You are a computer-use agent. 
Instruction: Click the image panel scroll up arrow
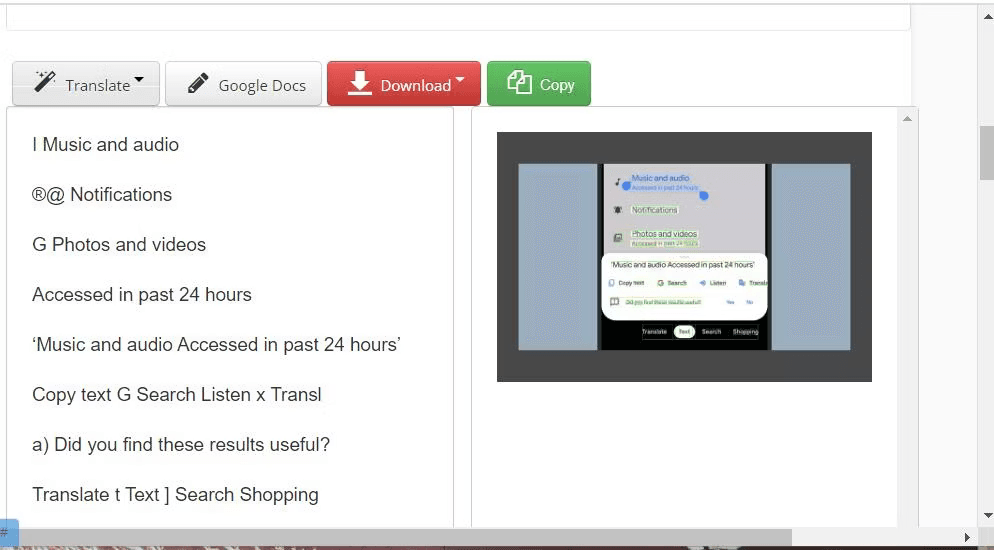click(907, 118)
